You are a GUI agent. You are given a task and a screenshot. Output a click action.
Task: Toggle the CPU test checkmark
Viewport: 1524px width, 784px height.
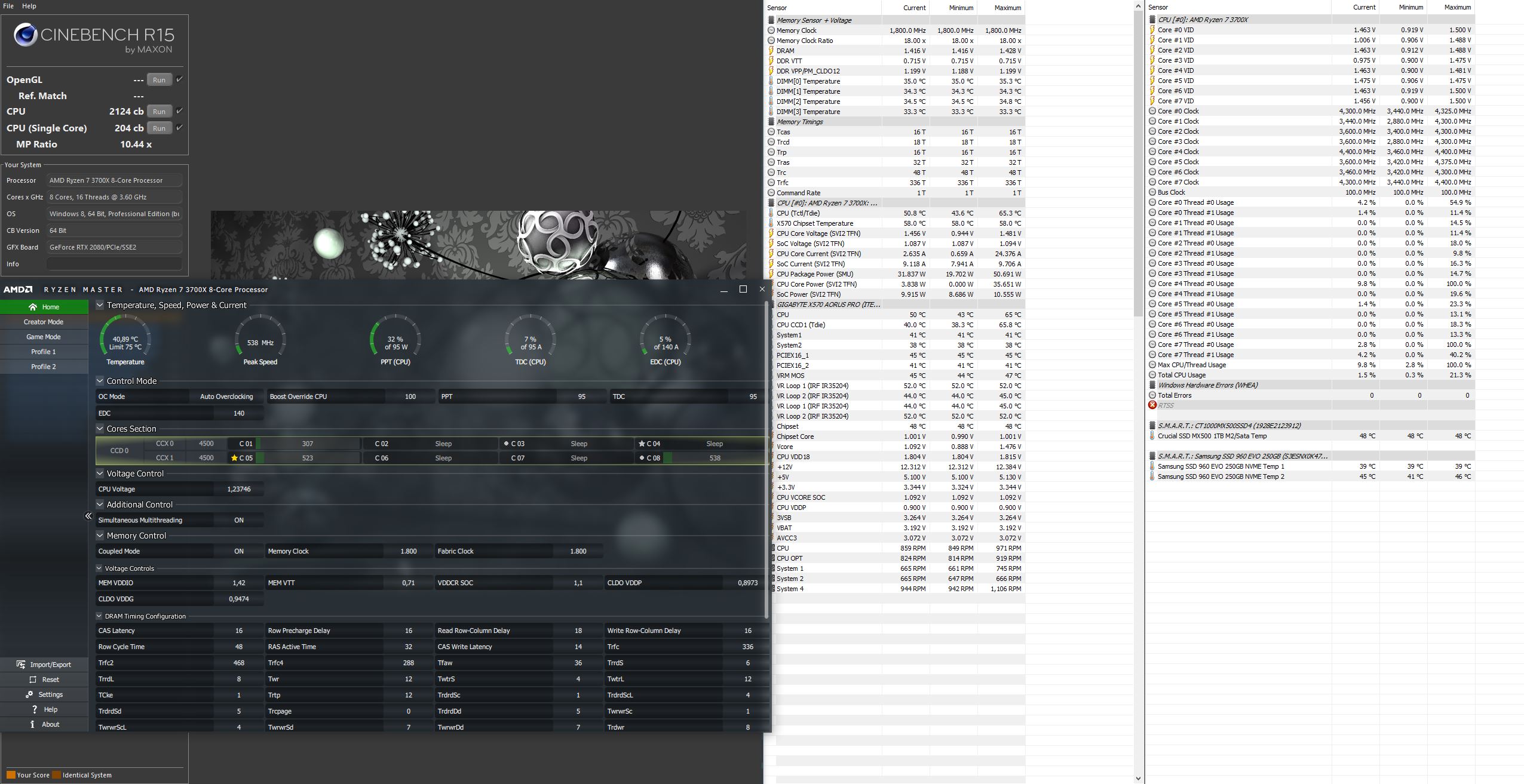point(179,110)
